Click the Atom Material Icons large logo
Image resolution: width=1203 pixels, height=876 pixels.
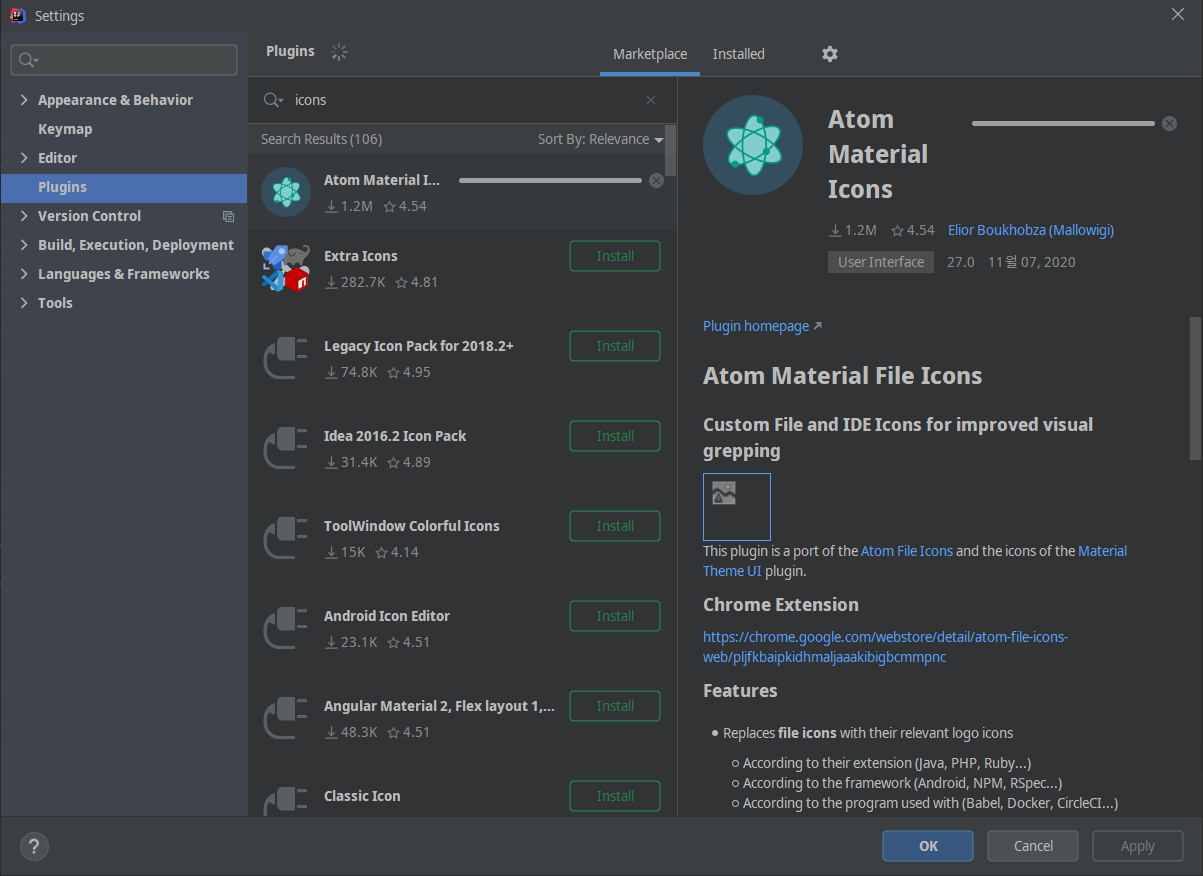coord(753,145)
